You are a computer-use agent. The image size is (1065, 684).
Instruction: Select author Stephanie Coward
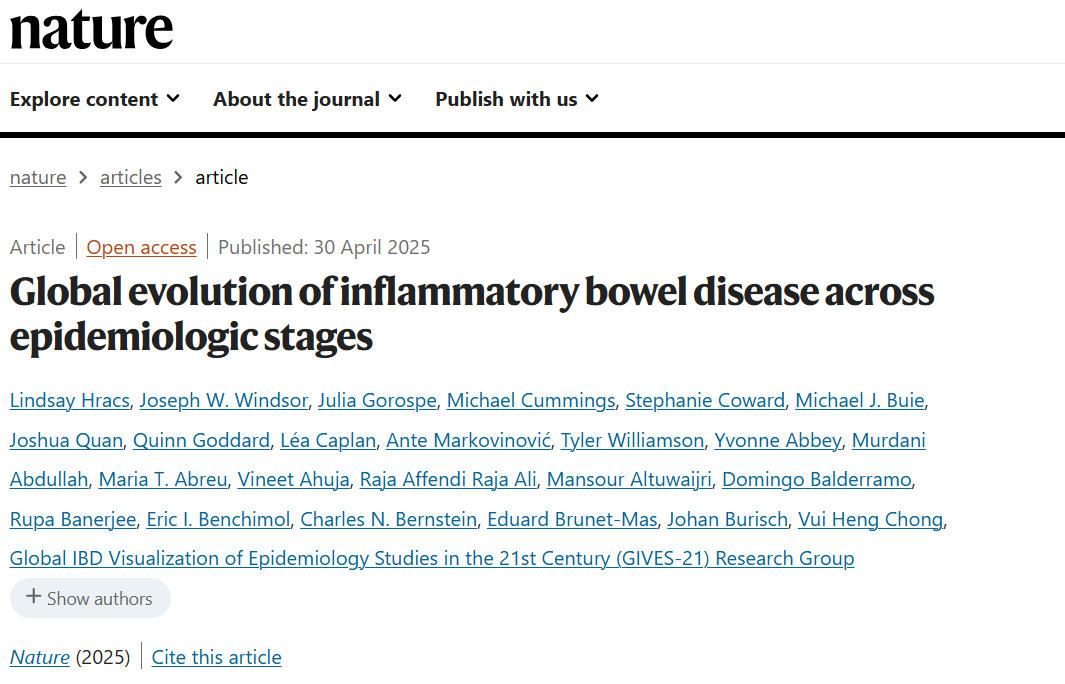click(x=705, y=401)
